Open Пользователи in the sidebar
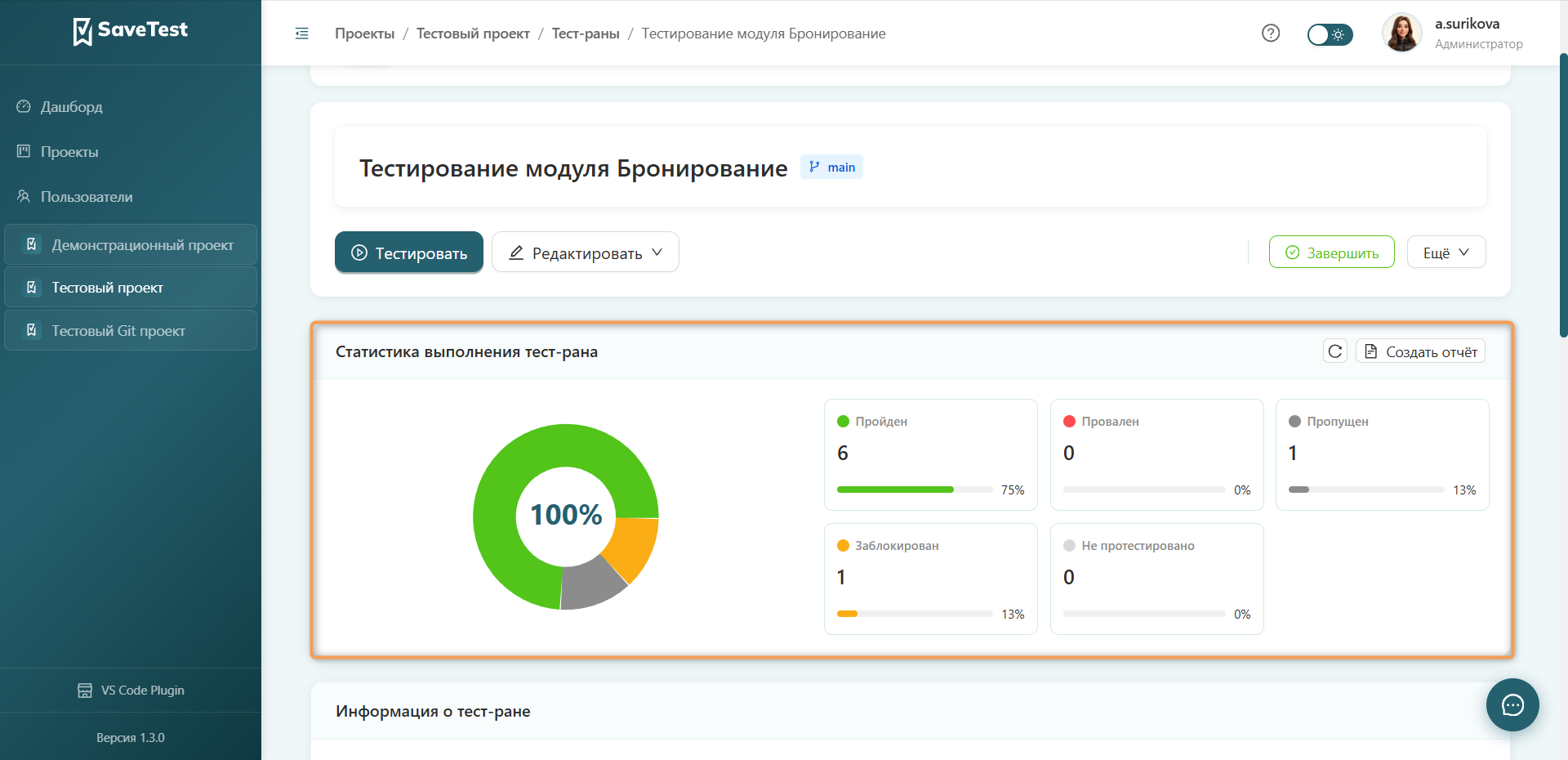The width and height of the screenshot is (1568, 760). pyautogui.click(x=131, y=197)
